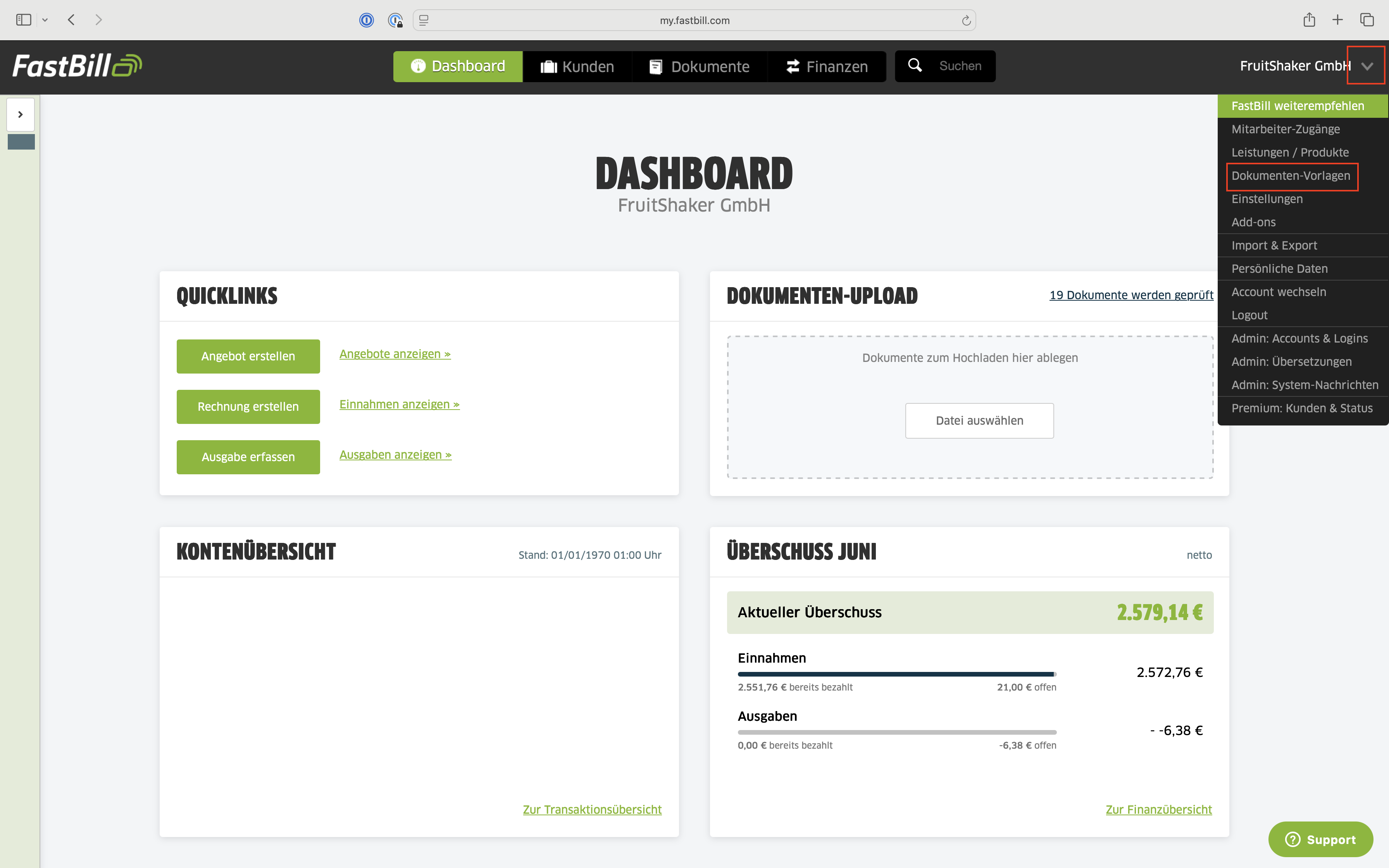
Task: Select Dokumenten-Vorlagen menu entry
Action: [x=1303, y=176]
